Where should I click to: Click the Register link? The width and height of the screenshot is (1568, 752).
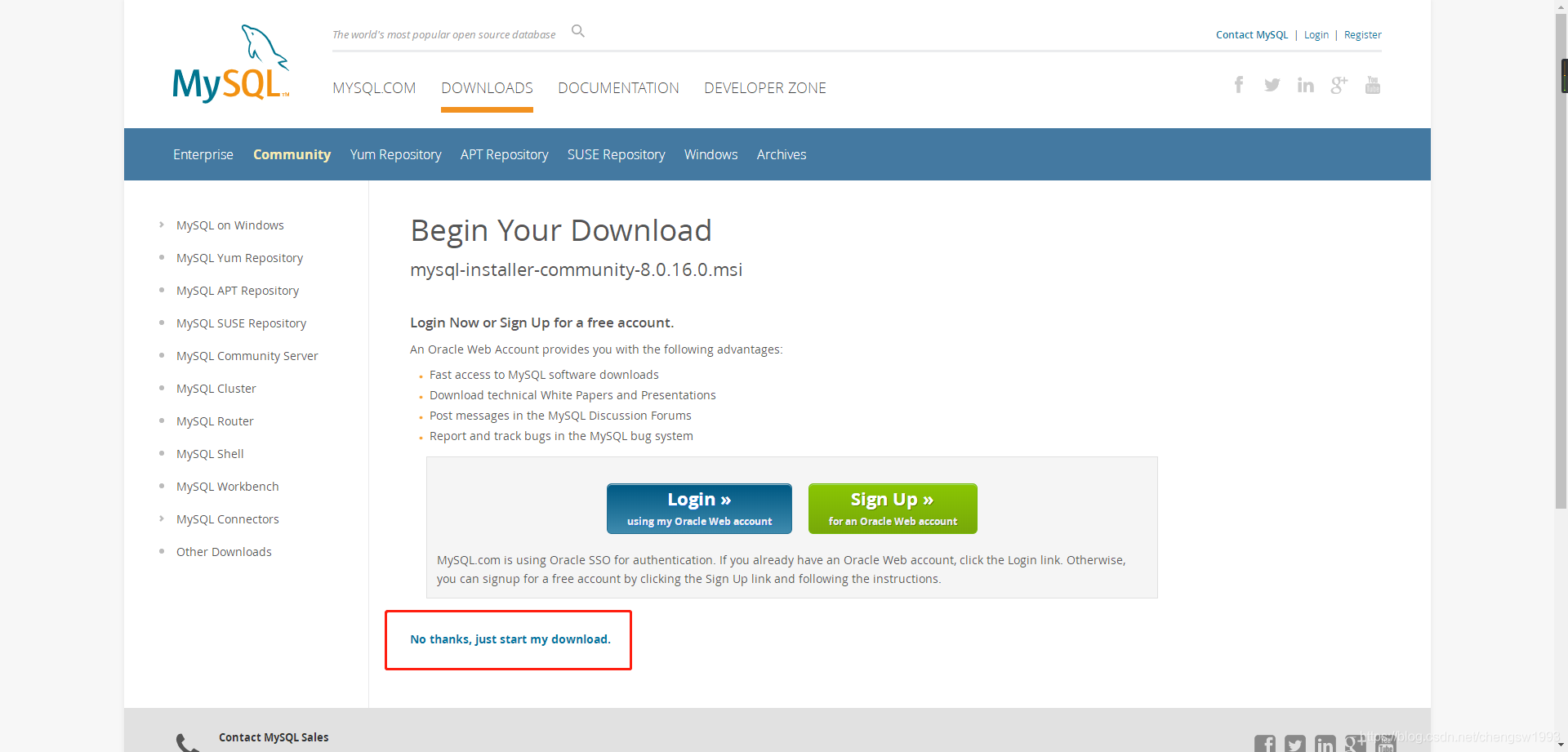pos(1363,35)
